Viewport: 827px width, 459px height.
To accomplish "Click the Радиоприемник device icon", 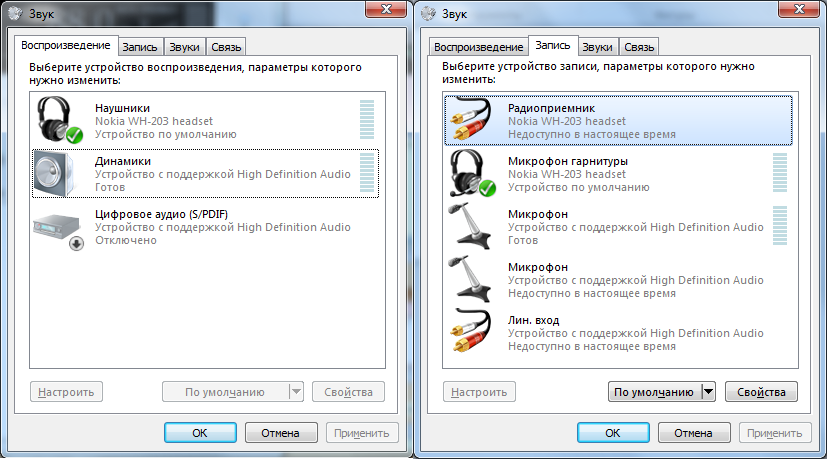I will point(473,120).
